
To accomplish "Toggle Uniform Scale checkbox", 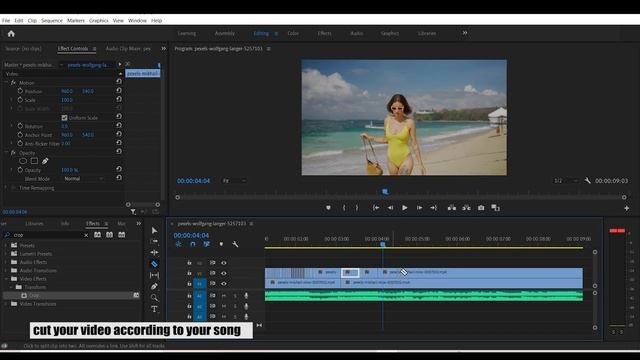I will 64,118.
